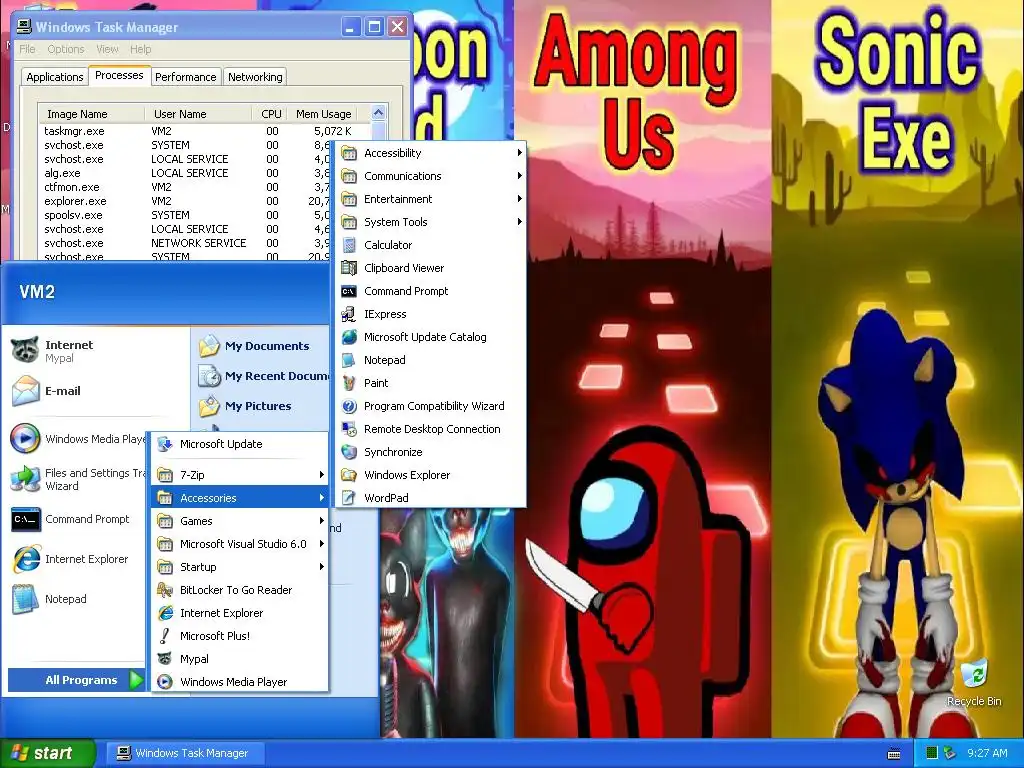Expand the Entertainment submenu
Viewport: 1024px width, 768px height.
(431, 199)
